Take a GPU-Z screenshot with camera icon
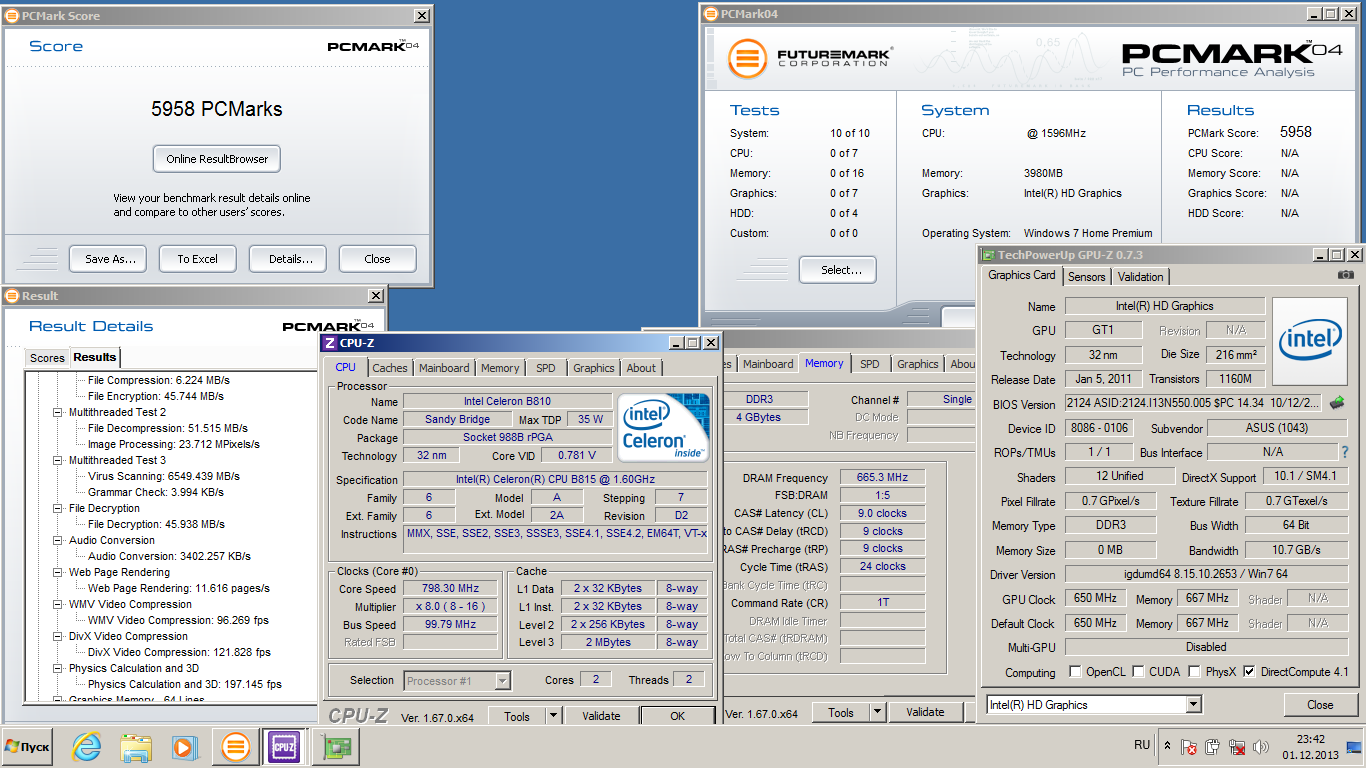Screen dimensions: 1366x768 pos(1346,275)
